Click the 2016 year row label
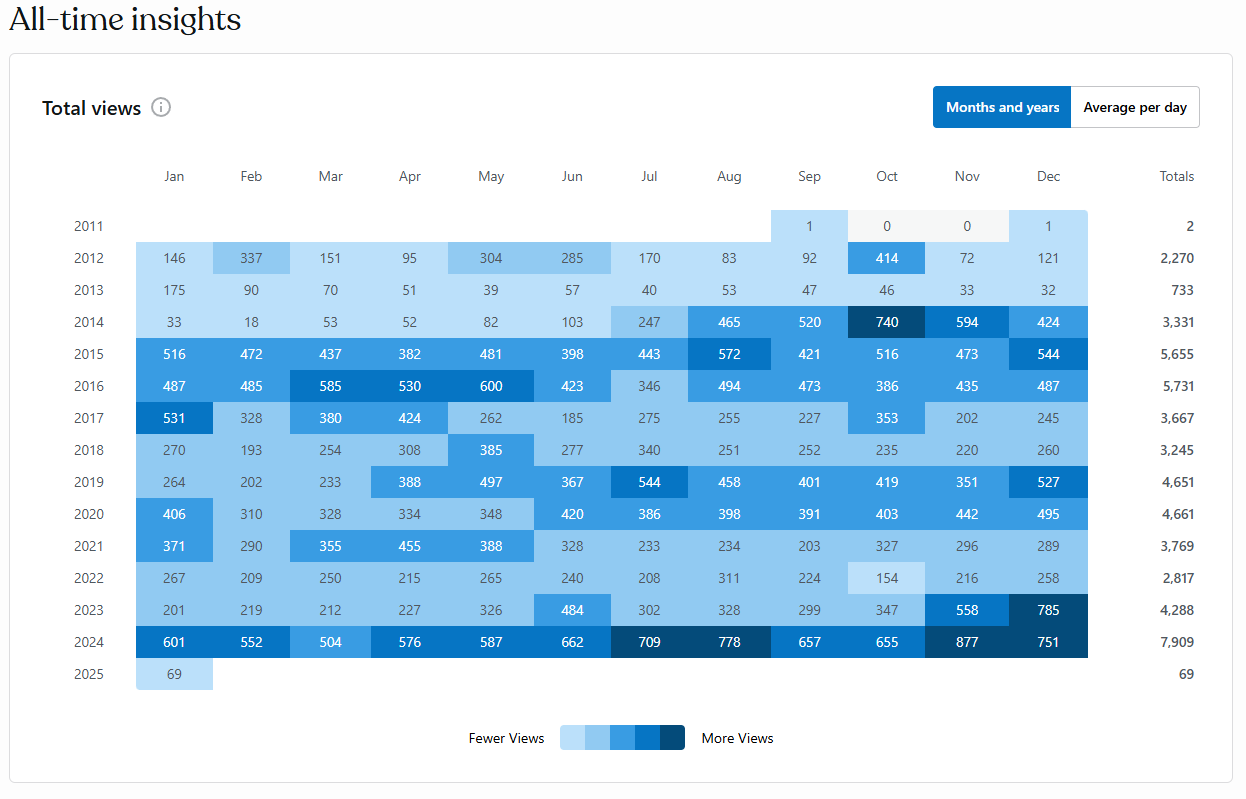The height and width of the screenshot is (799, 1246). (x=88, y=386)
